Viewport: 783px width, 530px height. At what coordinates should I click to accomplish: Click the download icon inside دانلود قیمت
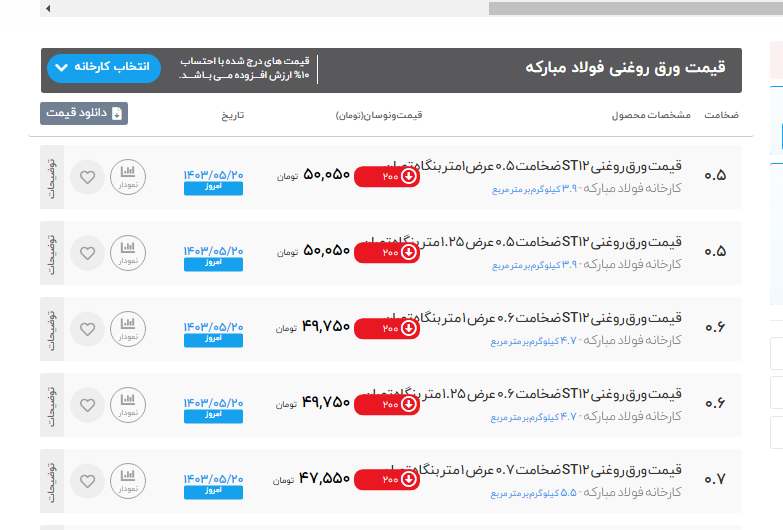coord(116,114)
